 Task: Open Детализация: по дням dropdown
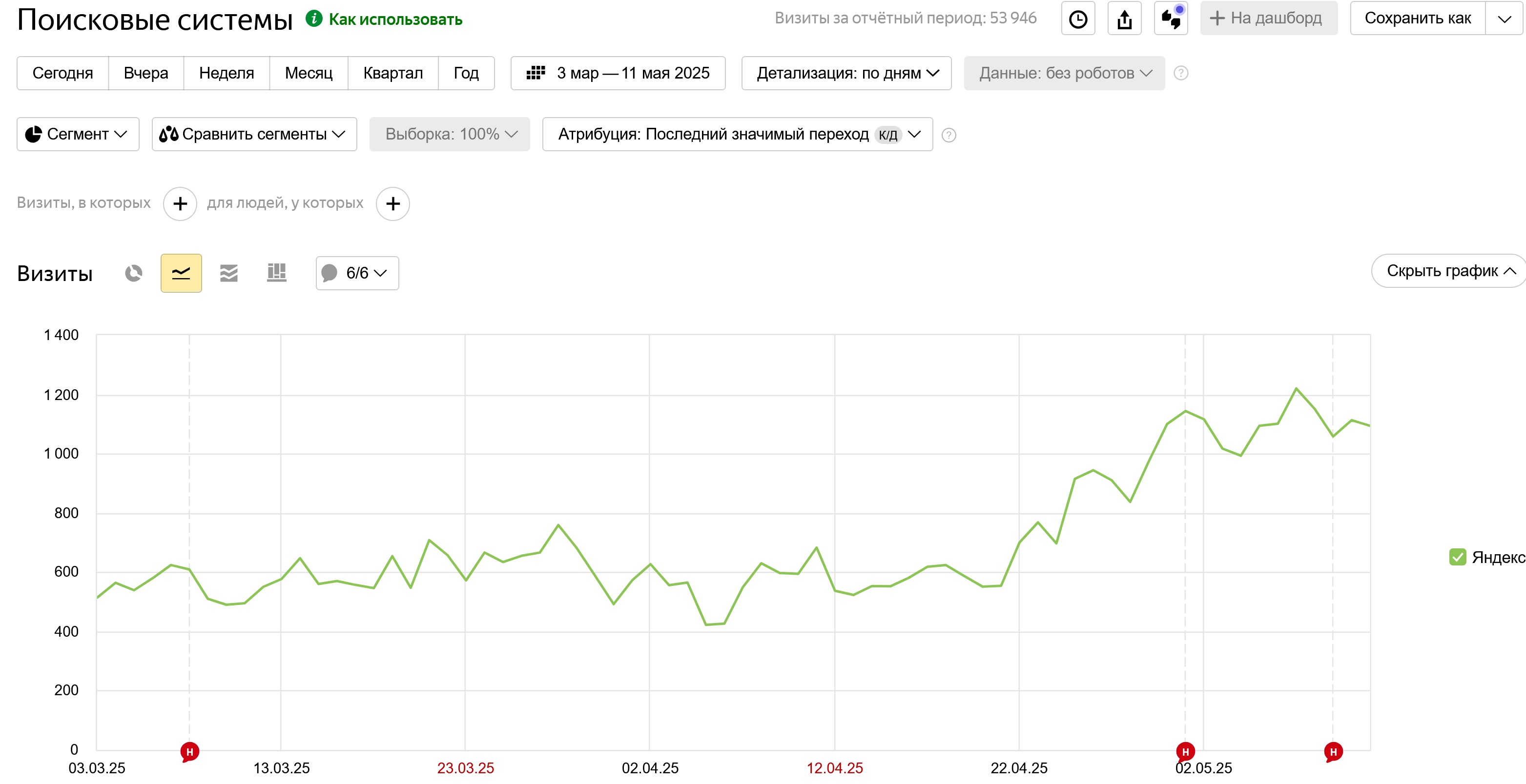[x=846, y=74]
